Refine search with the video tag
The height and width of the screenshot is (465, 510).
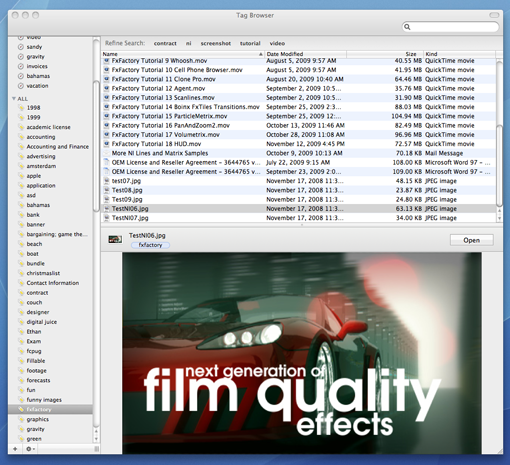tap(277, 43)
